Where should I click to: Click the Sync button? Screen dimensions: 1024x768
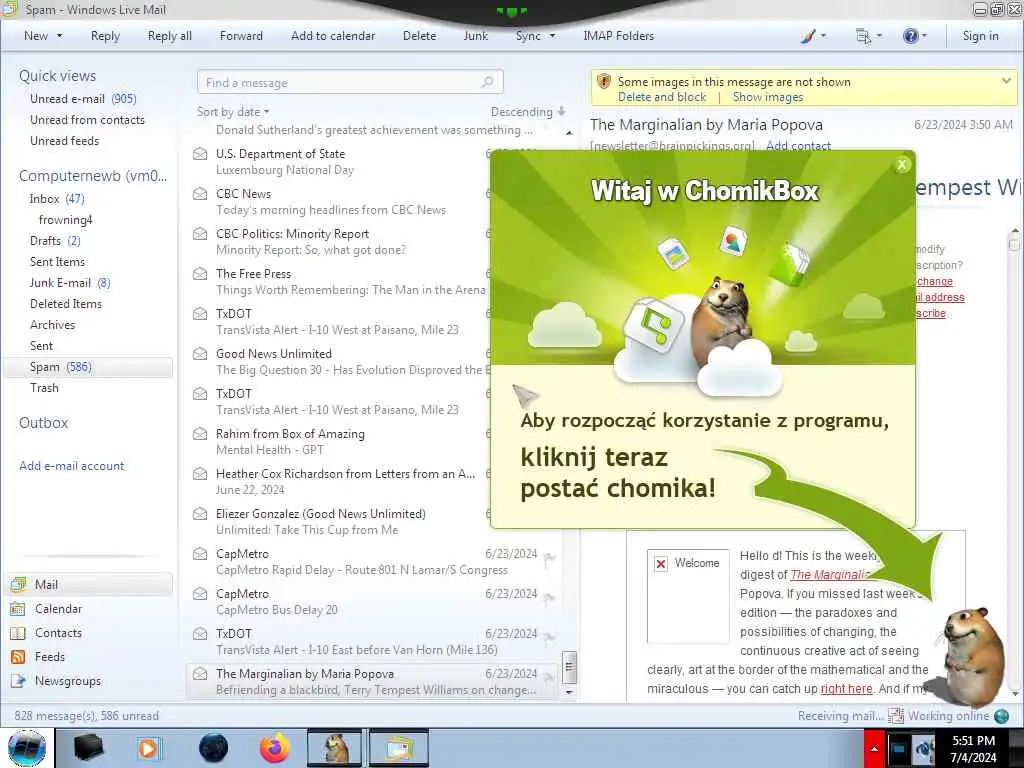[528, 36]
